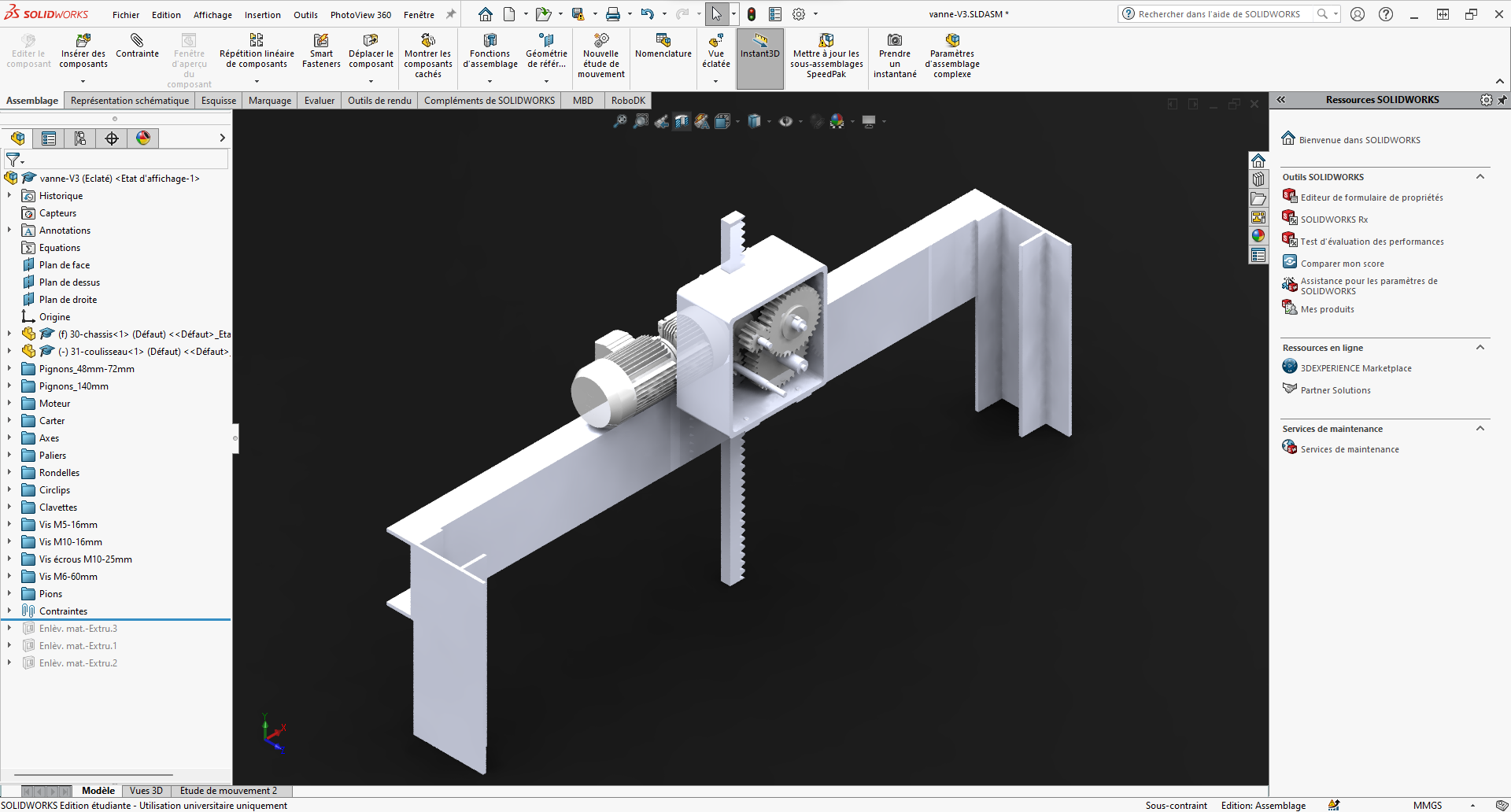
Task: Open Insérer des composants dropdown arrow
Action: click(x=83, y=81)
